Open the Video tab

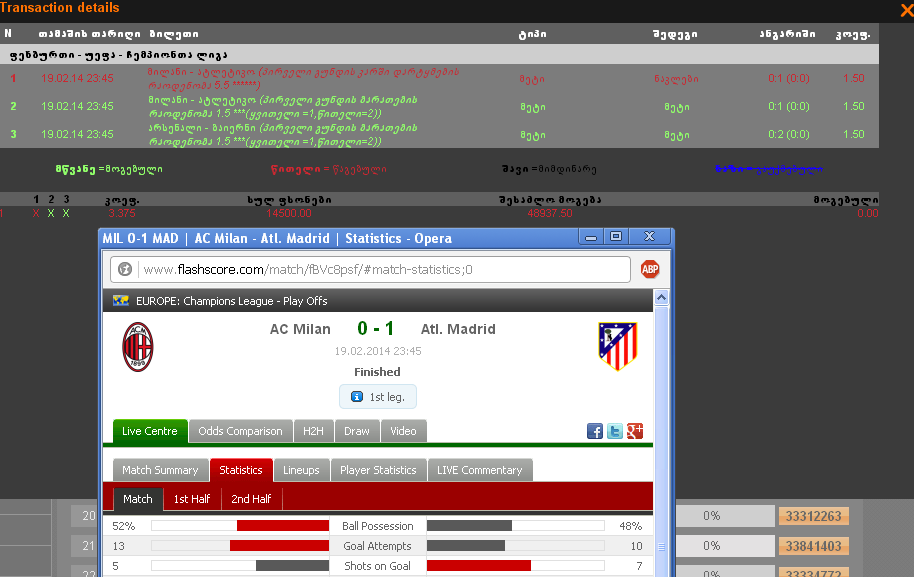click(403, 431)
